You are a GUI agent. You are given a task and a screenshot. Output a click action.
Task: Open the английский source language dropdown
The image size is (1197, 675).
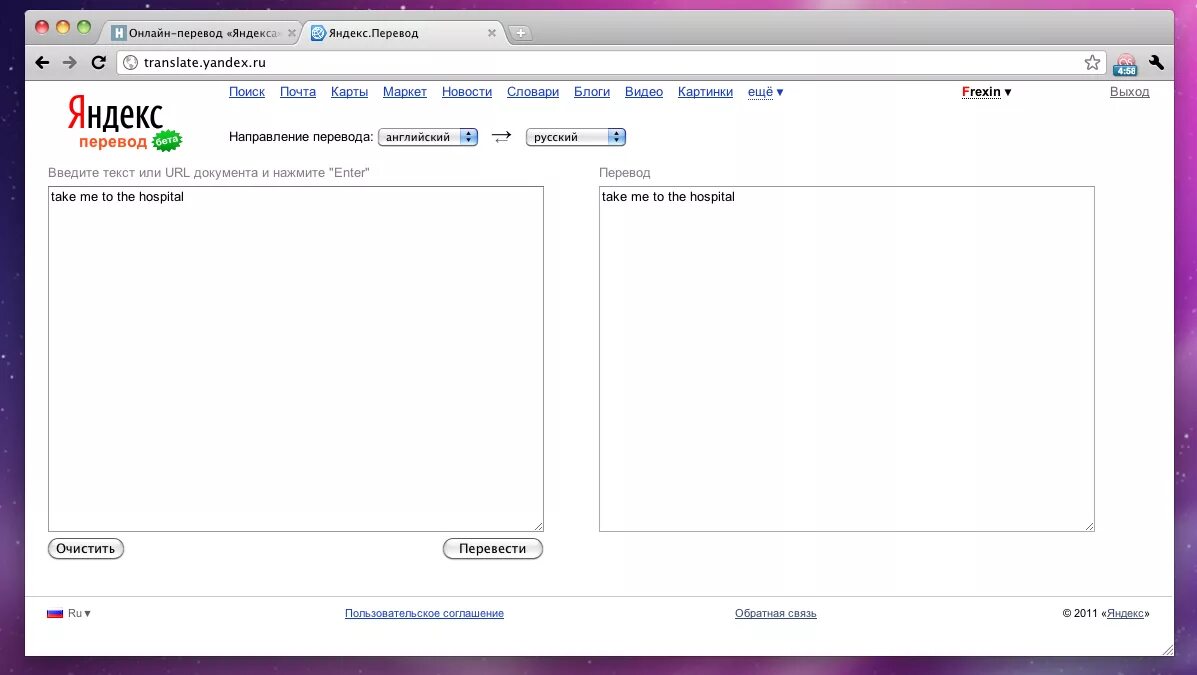[x=428, y=137]
